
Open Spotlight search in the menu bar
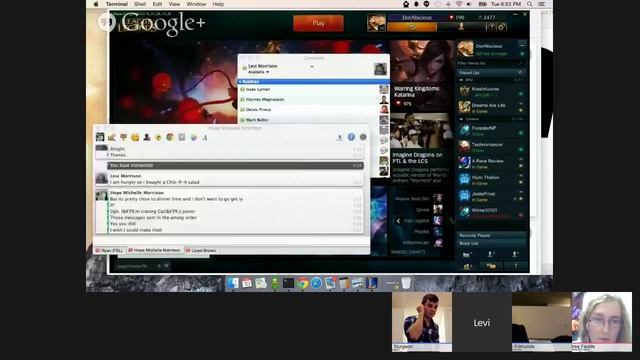tap(529, 4)
